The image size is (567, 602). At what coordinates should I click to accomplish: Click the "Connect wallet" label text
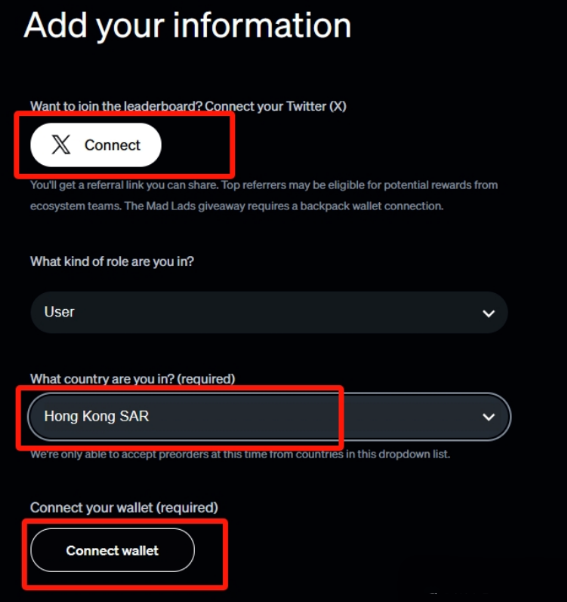[x=112, y=551]
